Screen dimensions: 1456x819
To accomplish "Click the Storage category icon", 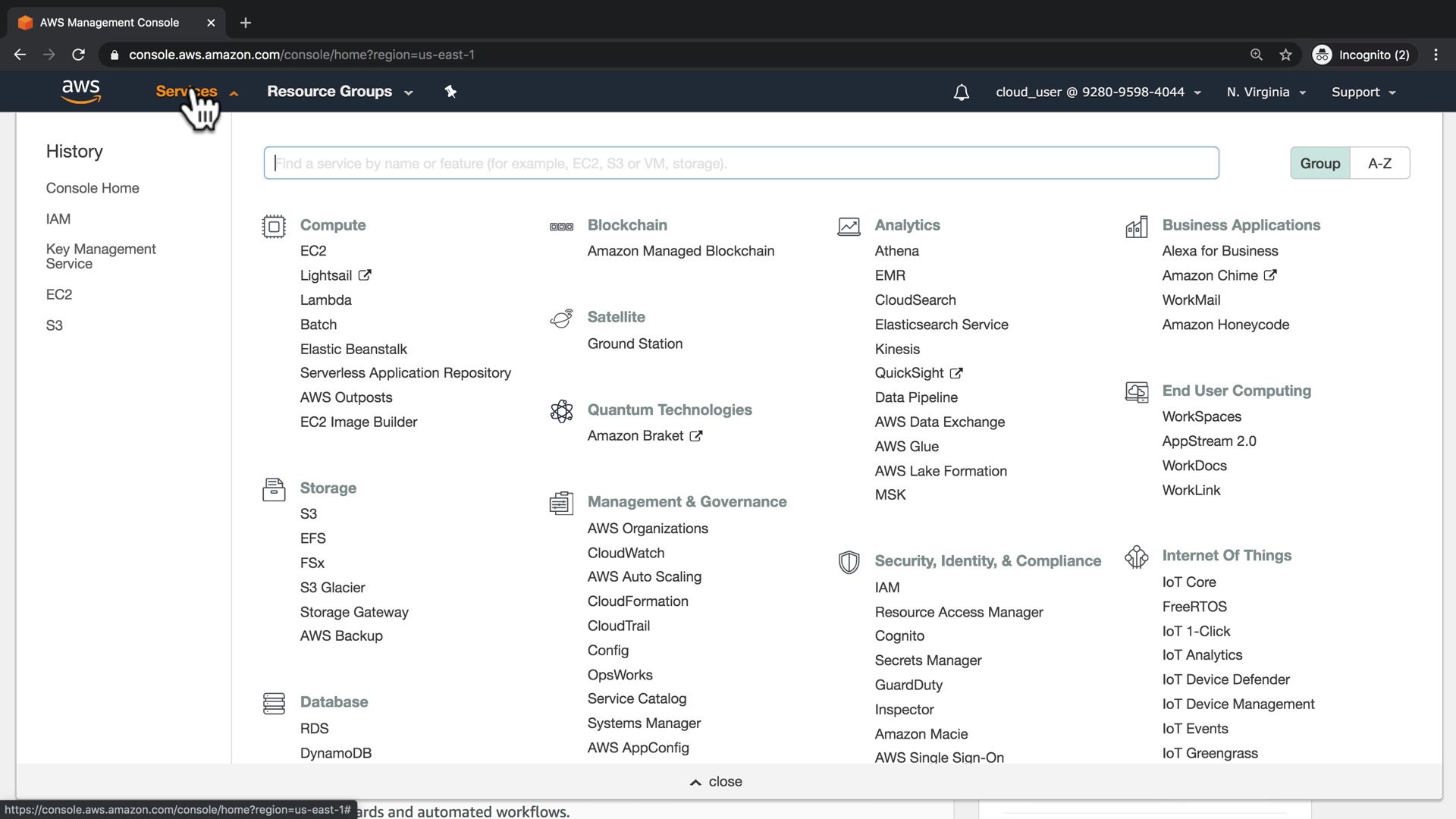I will pyautogui.click(x=274, y=489).
